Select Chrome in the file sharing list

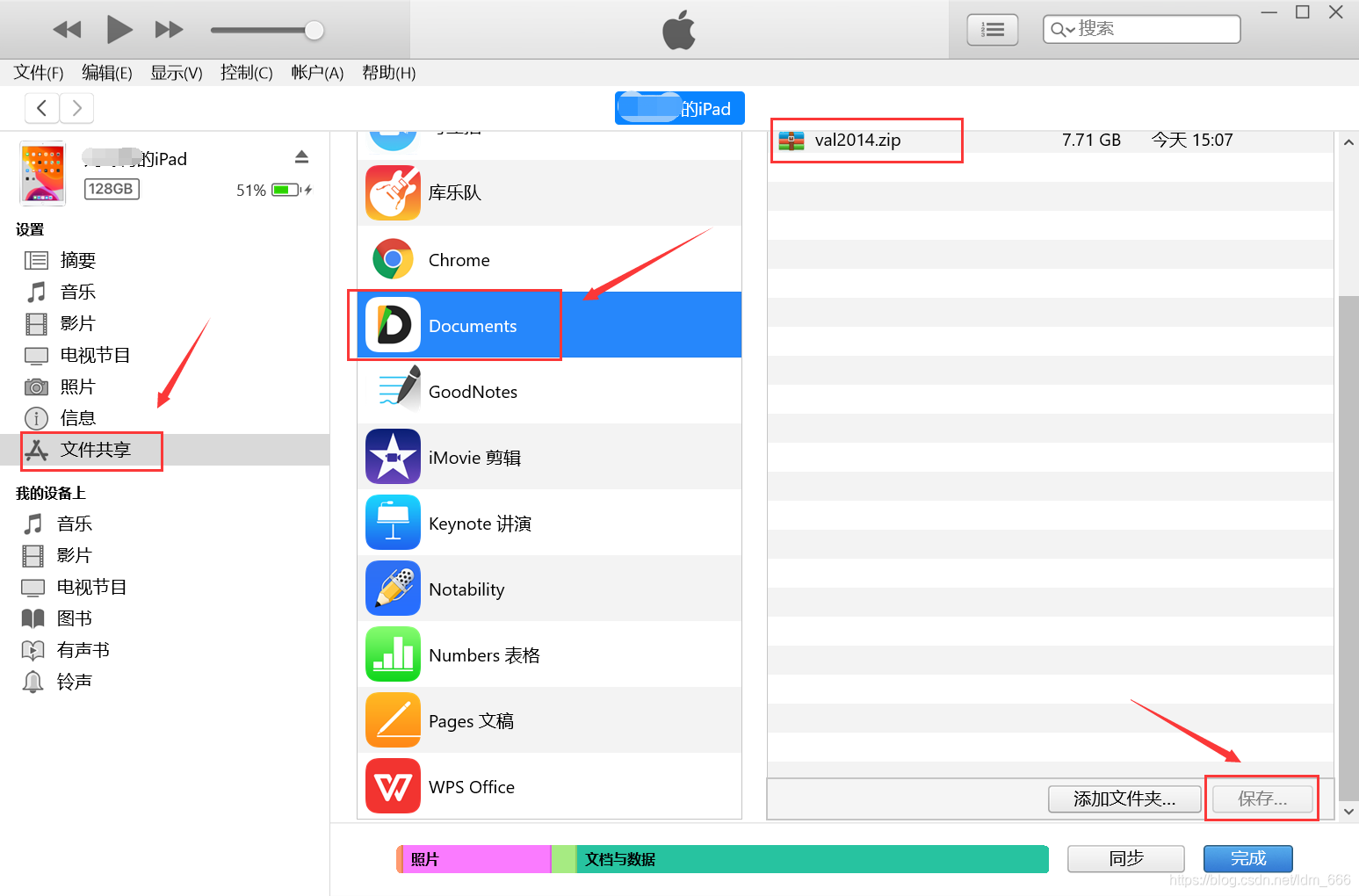tap(459, 259)
